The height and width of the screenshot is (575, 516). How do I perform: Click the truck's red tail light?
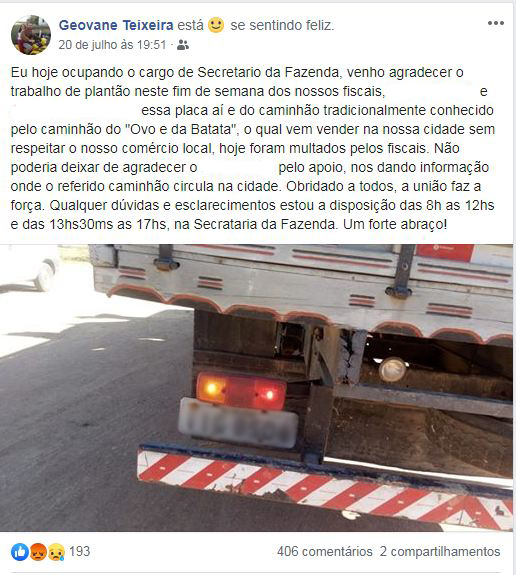(x=241, y=391)
